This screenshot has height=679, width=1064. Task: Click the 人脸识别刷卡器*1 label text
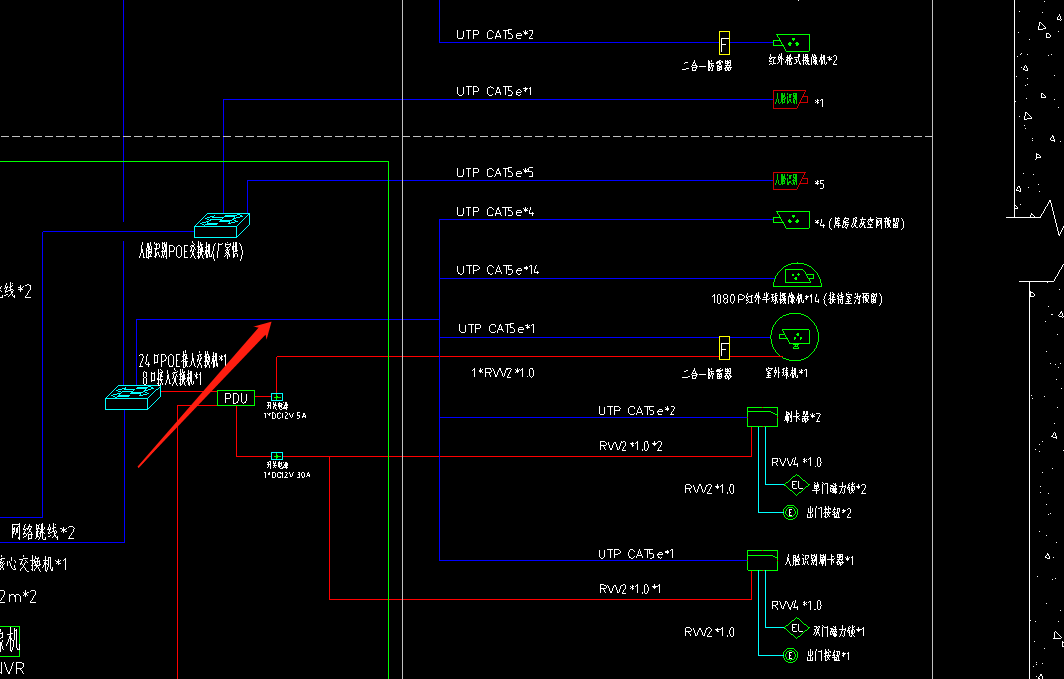pos(818,560)
